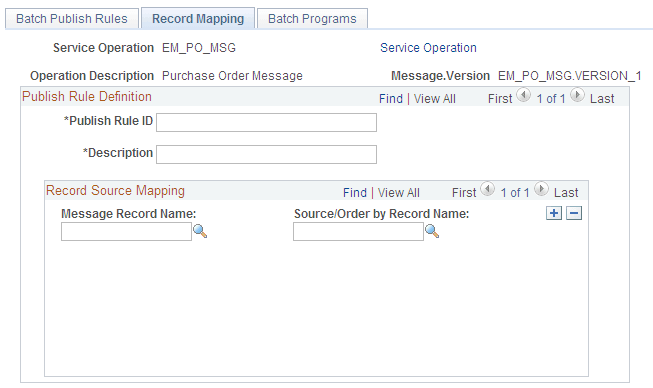Select the Record Mapping tab

click(x=198, y=18)
